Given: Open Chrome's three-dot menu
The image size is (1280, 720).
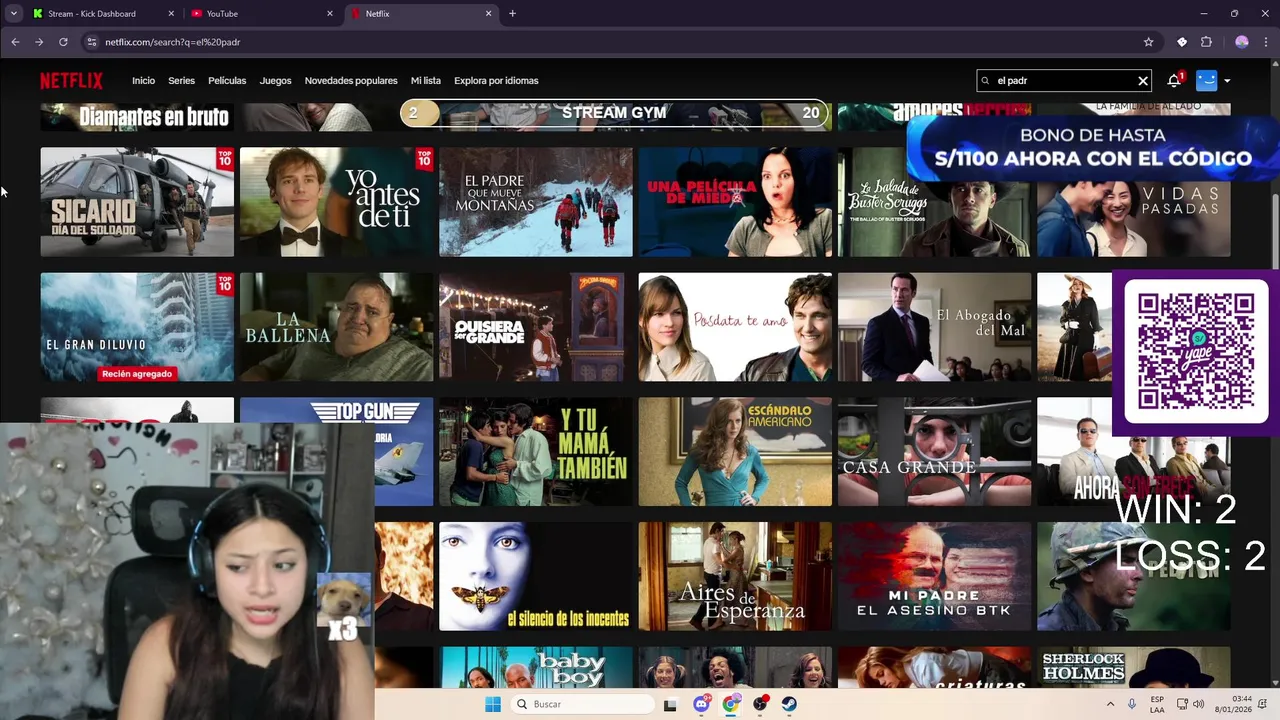Looking at the screenshot, I should (1266, 42).
